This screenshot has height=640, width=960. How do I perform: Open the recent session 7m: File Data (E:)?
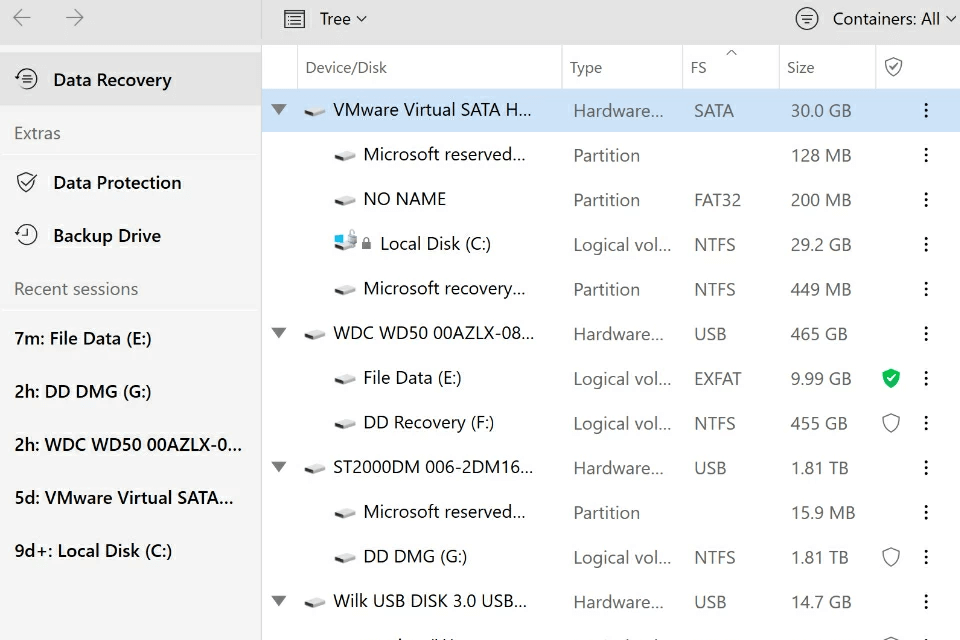click(83, 339)
